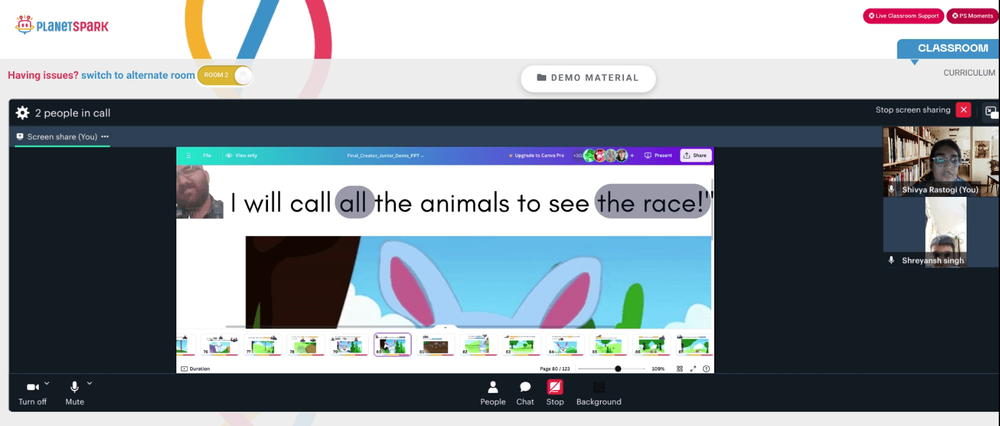Select slide thumbnail 84
Viewport: 1000px width, 426px height.
tap(565, 345)
